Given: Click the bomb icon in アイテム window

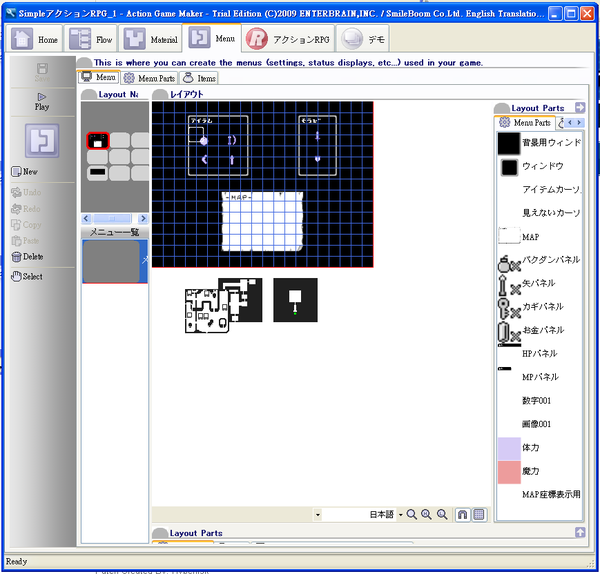Looking at the screenshot, I should click(x=204, y=141).
